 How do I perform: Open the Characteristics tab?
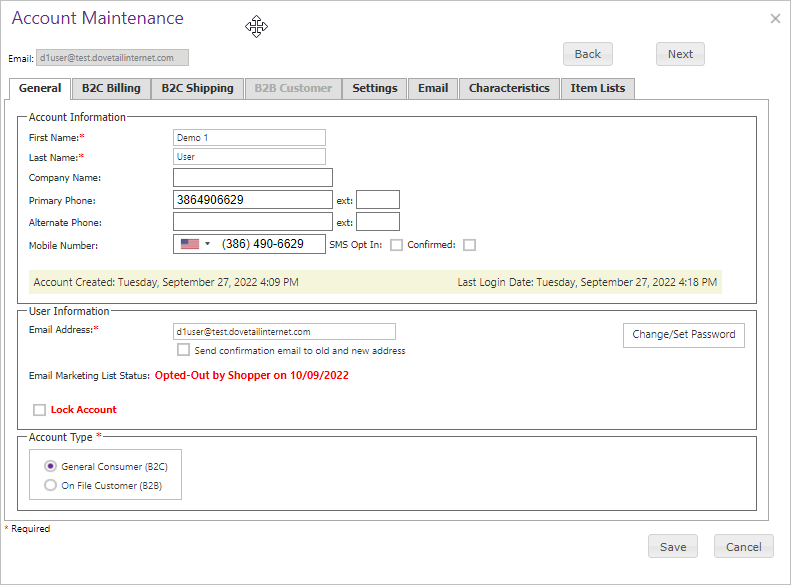click(509, 88)
